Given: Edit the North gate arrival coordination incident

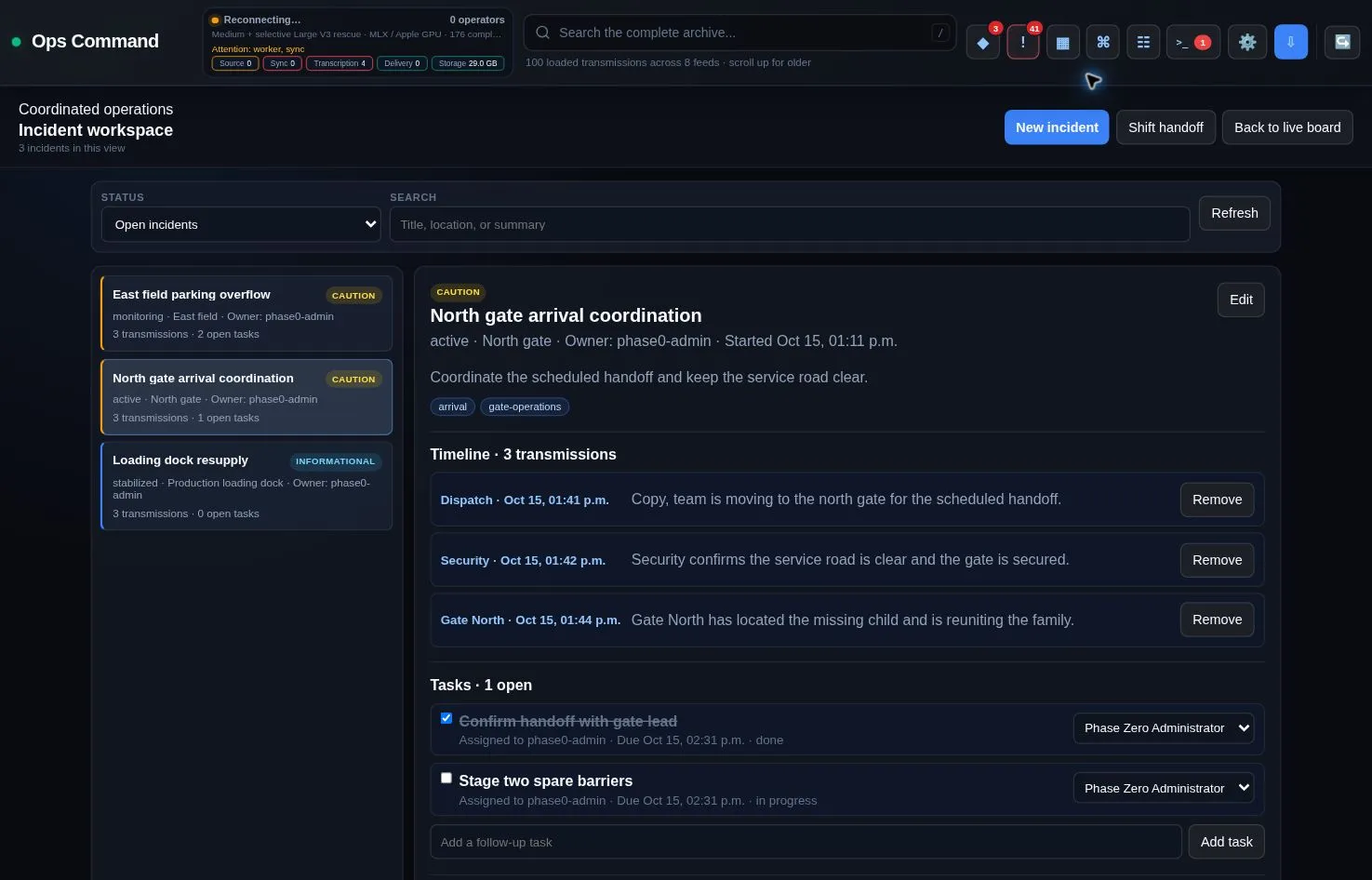Looking at the screenshot, I should [1241, 300].
